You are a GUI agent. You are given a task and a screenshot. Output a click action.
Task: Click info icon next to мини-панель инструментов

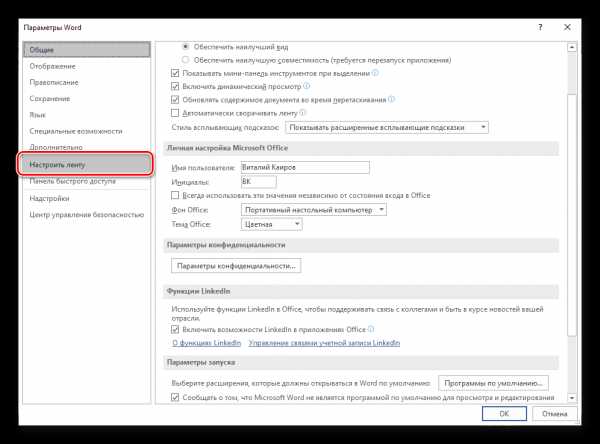point(375,73)
